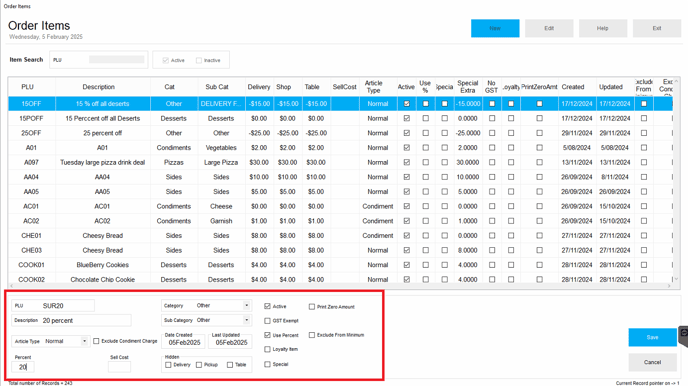Click the New button

point(495,28)
